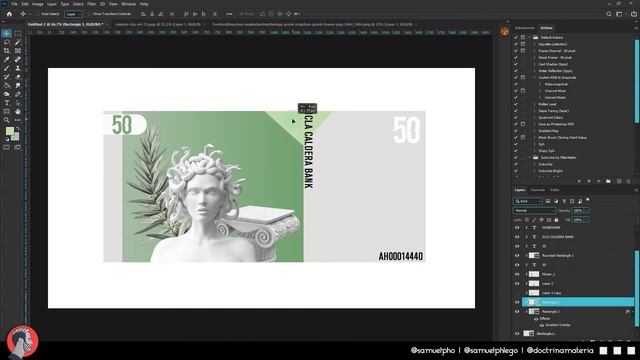Click the share icon at top right
The image size is (640, 360).
[x=633, y=14]
